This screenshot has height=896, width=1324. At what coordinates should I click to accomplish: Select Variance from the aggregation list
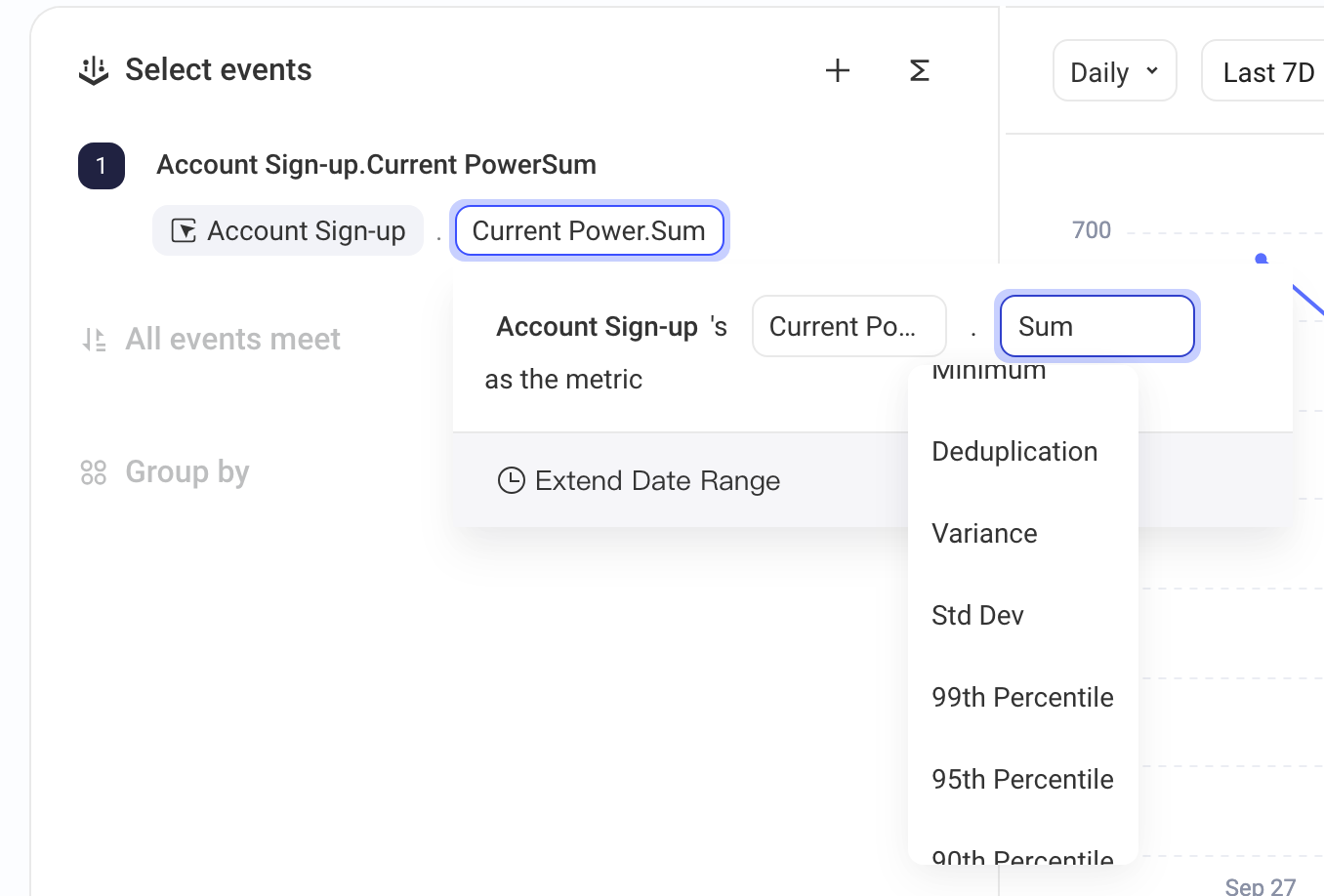pos(1023,533)
